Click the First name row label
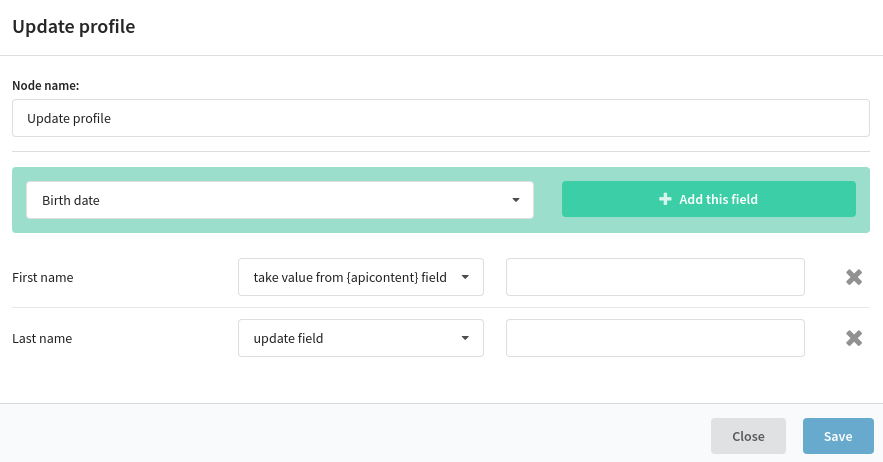The height and width of the screenshot is (462, 883). 43,277
